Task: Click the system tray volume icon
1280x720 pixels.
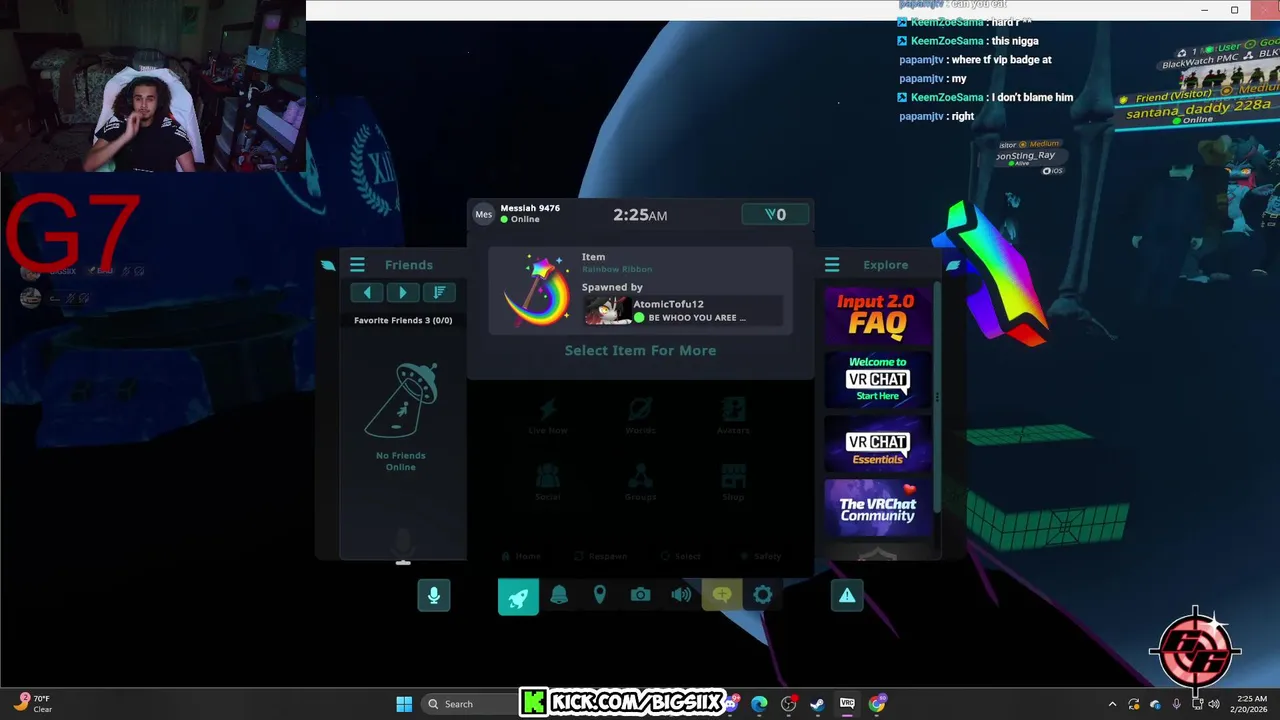Action: (1214, 704)
